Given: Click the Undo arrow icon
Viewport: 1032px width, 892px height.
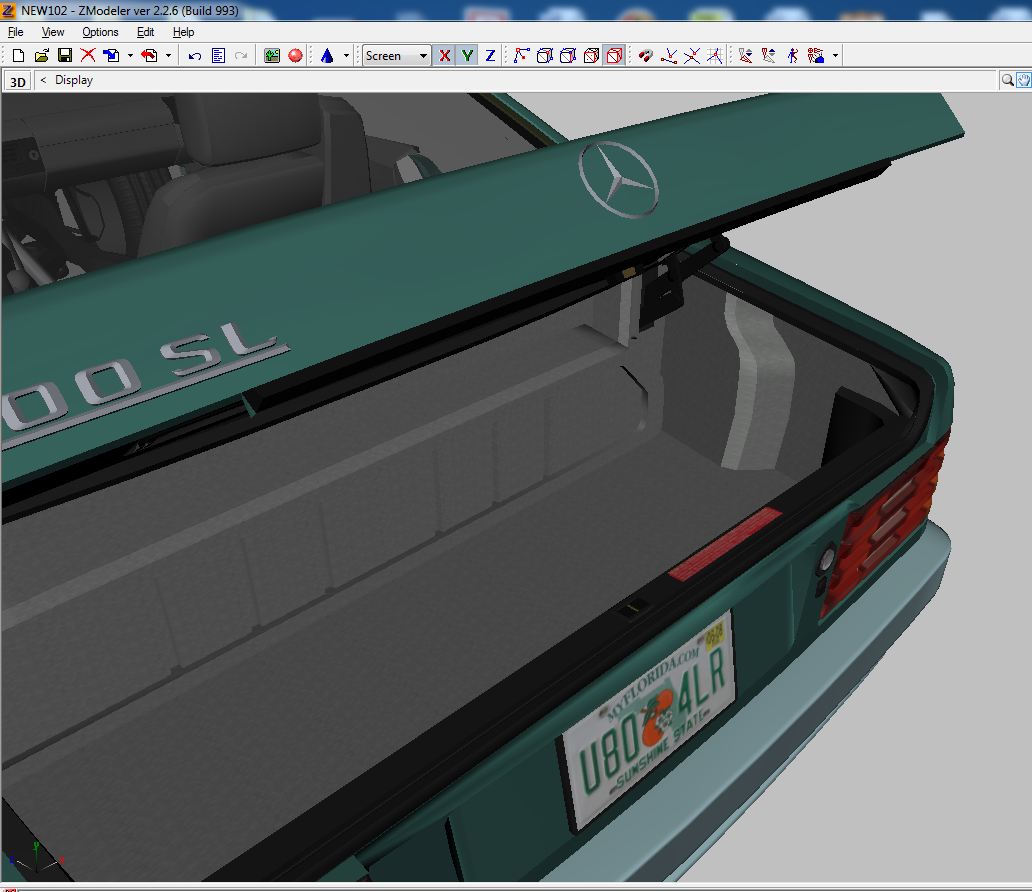Looking at the screenshot, I should tap(195, 56).
